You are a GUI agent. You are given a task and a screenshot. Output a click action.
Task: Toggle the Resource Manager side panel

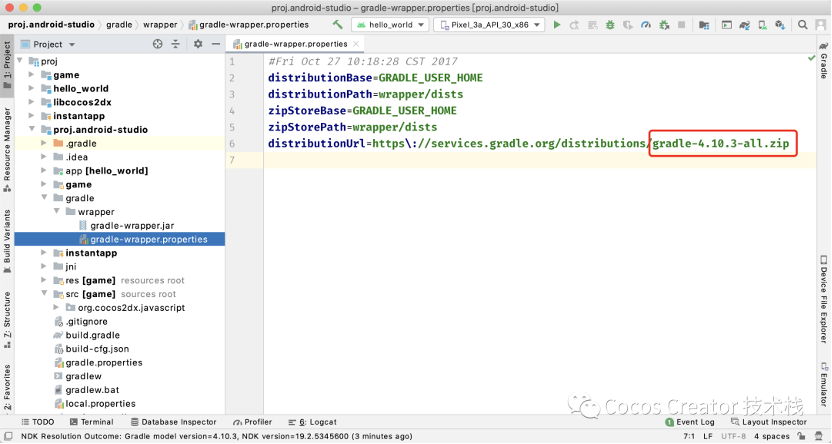[x=7, y=149]
